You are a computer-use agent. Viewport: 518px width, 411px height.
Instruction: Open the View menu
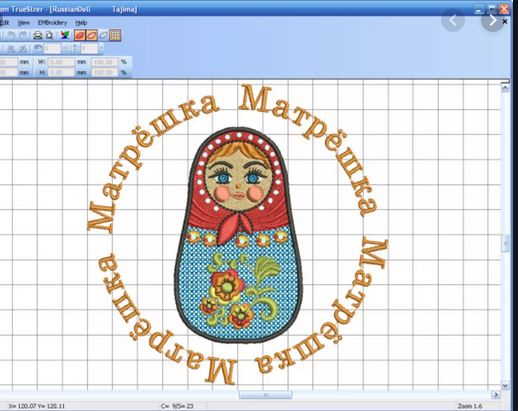(x=23, y=23)
